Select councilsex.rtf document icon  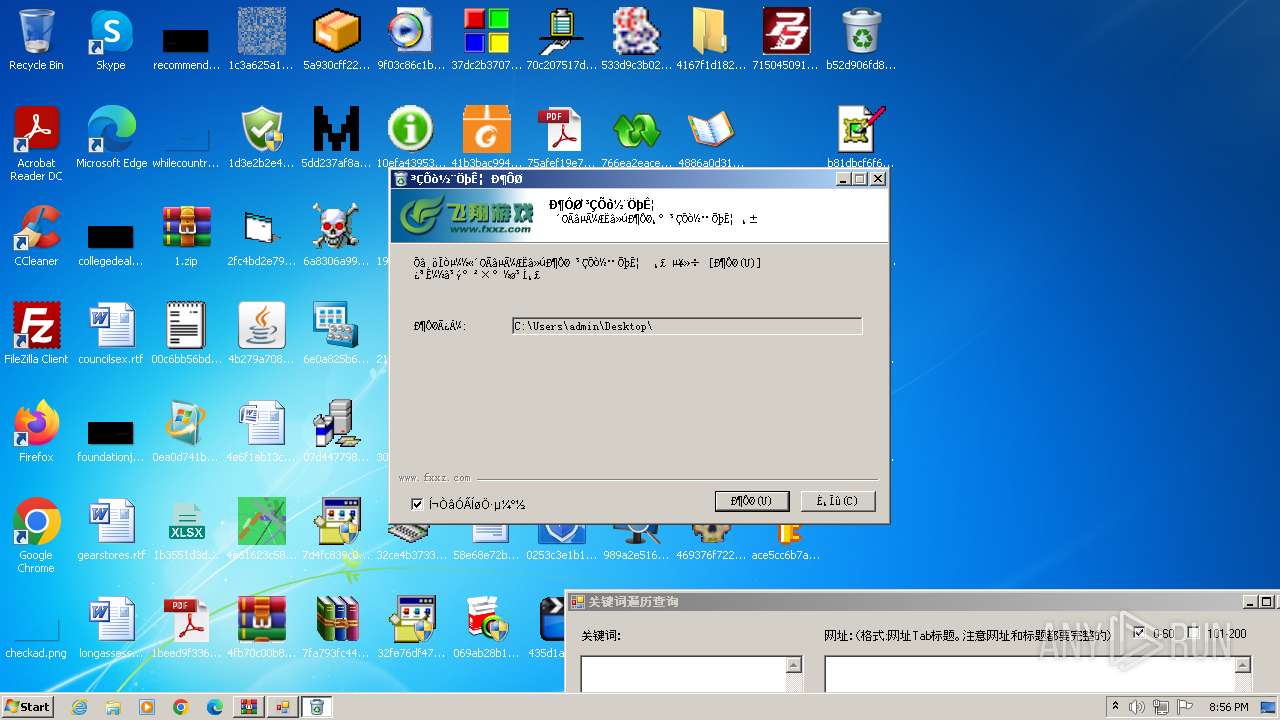tap(111, 333)
